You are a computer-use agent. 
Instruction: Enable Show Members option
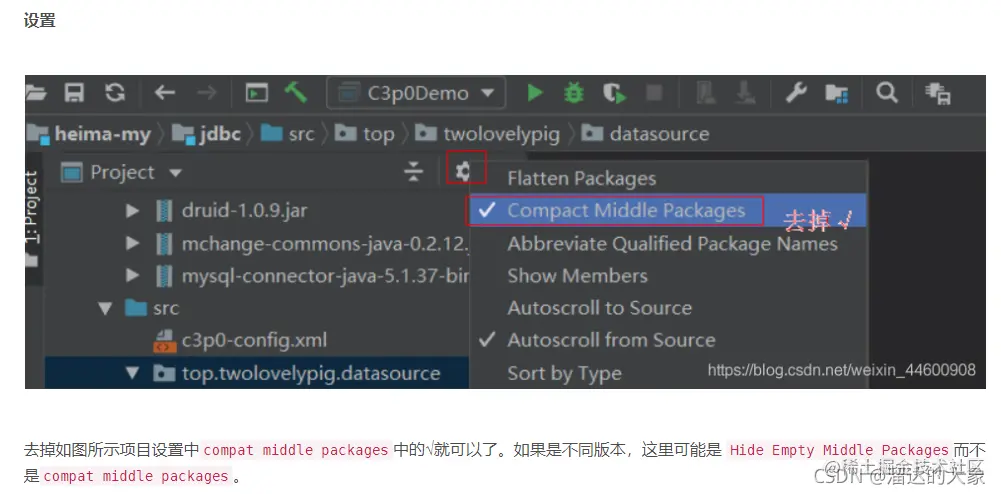pyautogui.click(x=667, y=276)
